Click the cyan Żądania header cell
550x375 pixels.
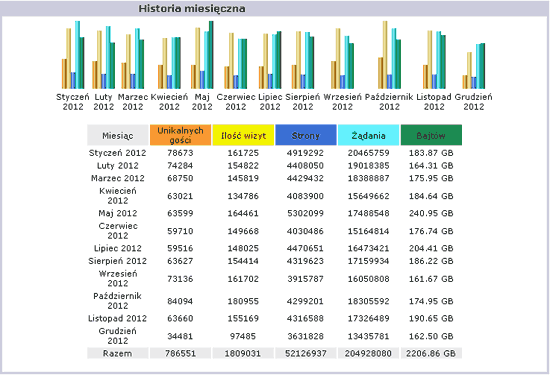pos(368,135)
